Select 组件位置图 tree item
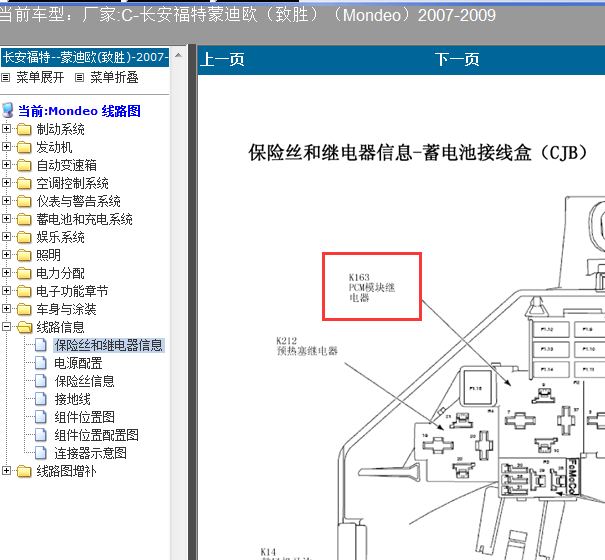The height and width of the screenshot is (560, 605). click(84, 417)
